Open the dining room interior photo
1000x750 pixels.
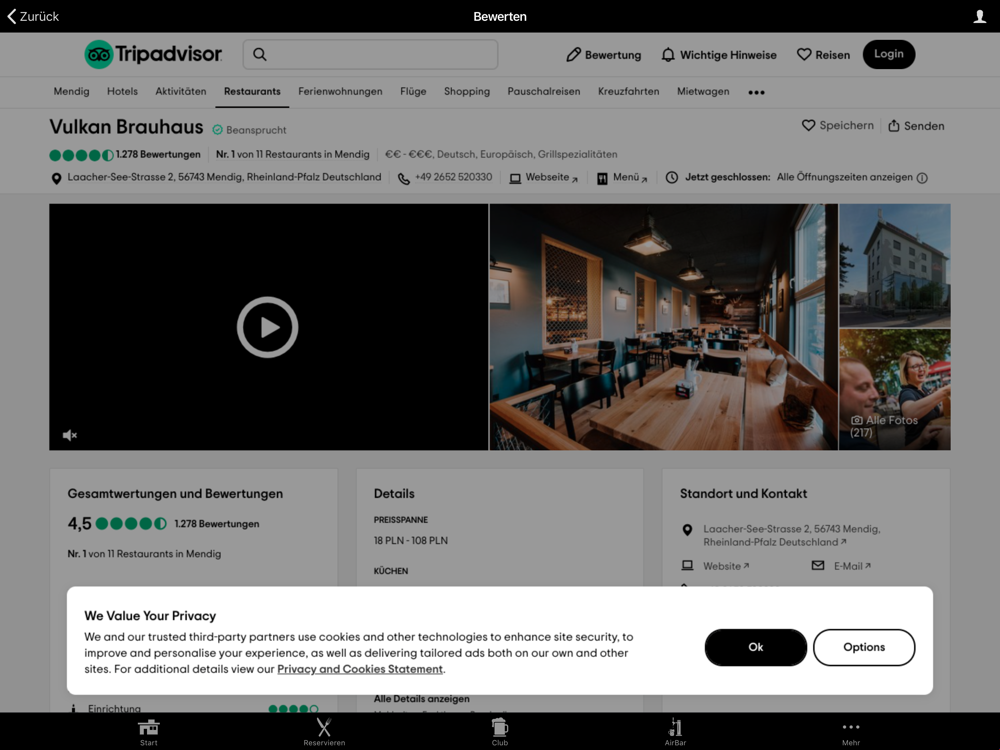click(x=663, y=327)
